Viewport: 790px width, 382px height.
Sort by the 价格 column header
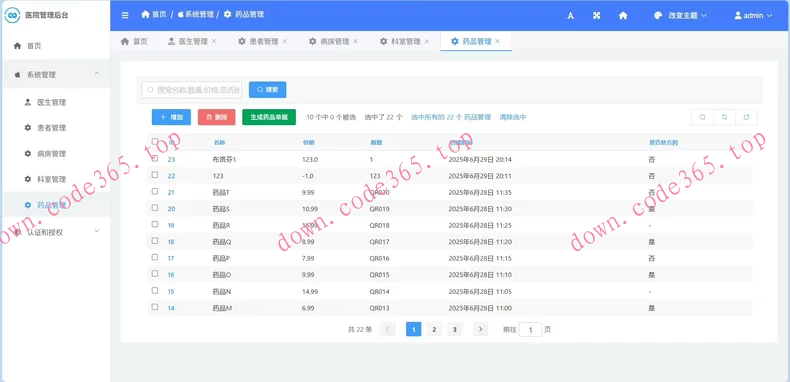tap(308, 143)
